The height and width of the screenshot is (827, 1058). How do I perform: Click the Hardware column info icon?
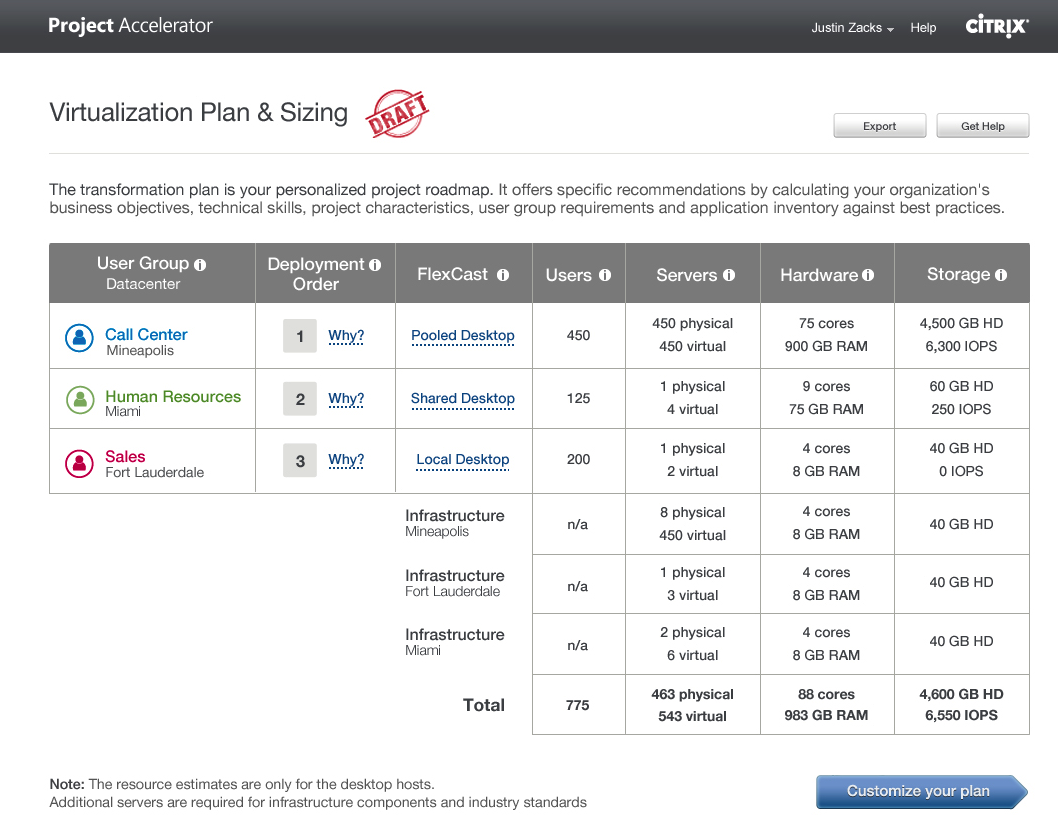[x=868, y=275]
